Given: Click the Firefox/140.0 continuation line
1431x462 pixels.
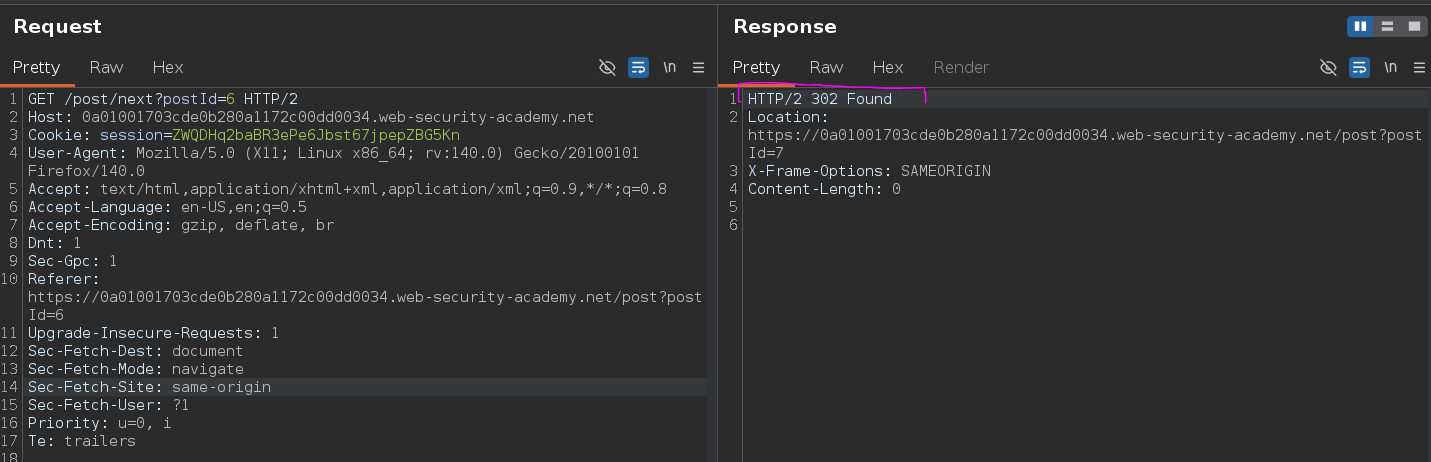Looking at the screenshot, I should (86, 171).
